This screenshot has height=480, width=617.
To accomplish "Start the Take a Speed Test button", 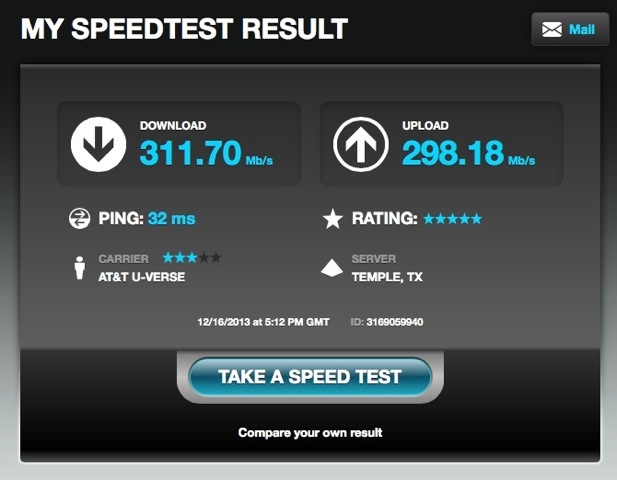I will [310, 377].
